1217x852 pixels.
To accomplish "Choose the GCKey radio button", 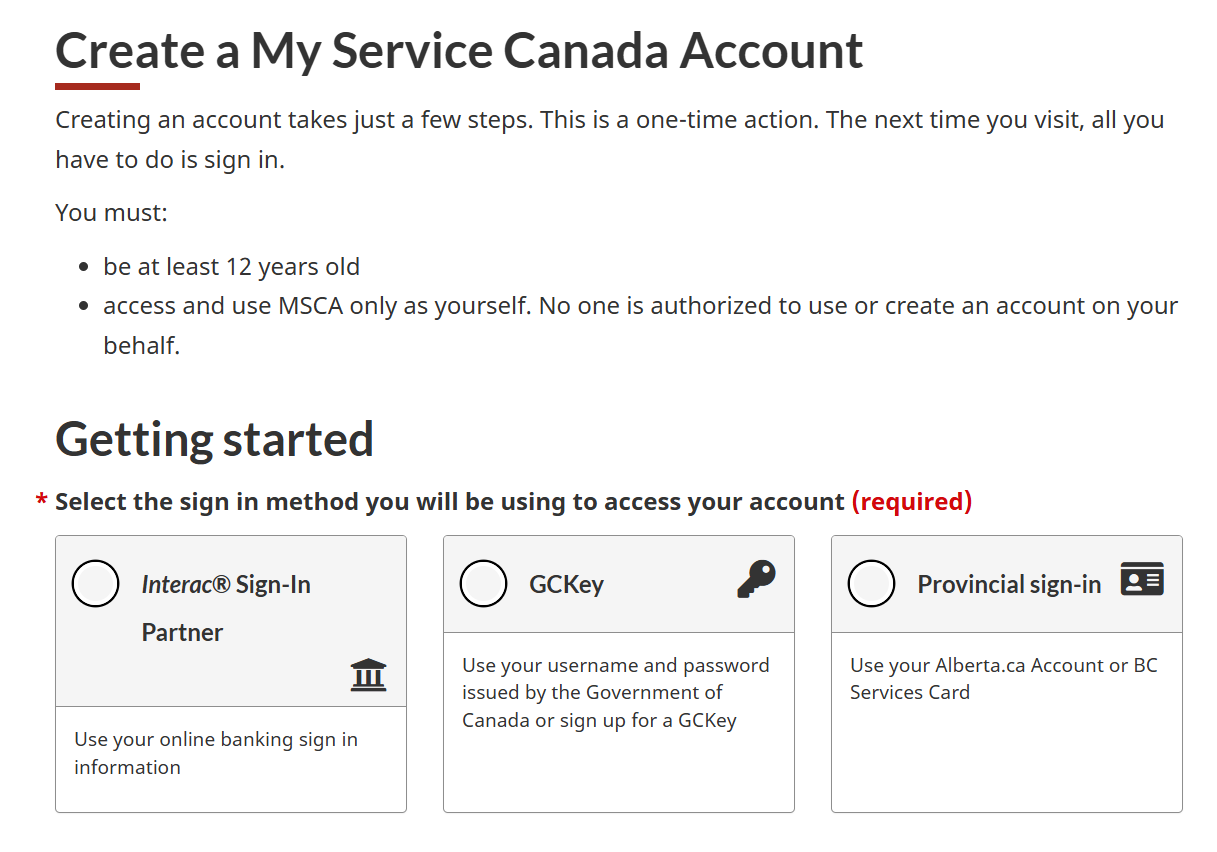I will click(x=483, y=584).
